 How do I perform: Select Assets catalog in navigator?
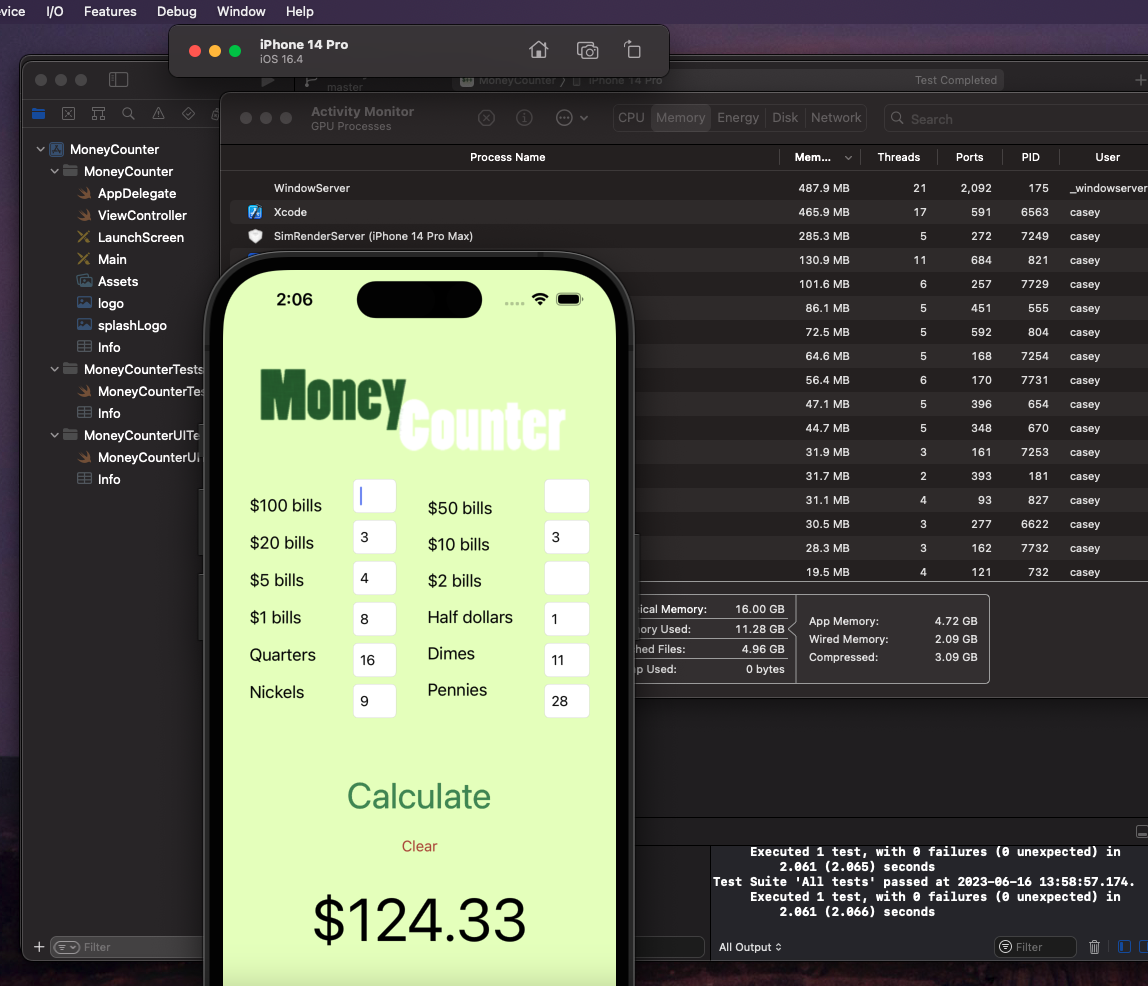(x=118, y=281)
